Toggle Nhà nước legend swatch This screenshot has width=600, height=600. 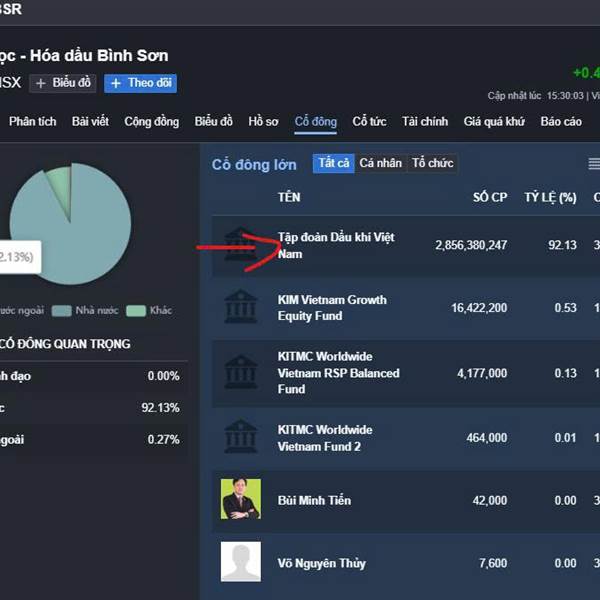coord(61,311)
